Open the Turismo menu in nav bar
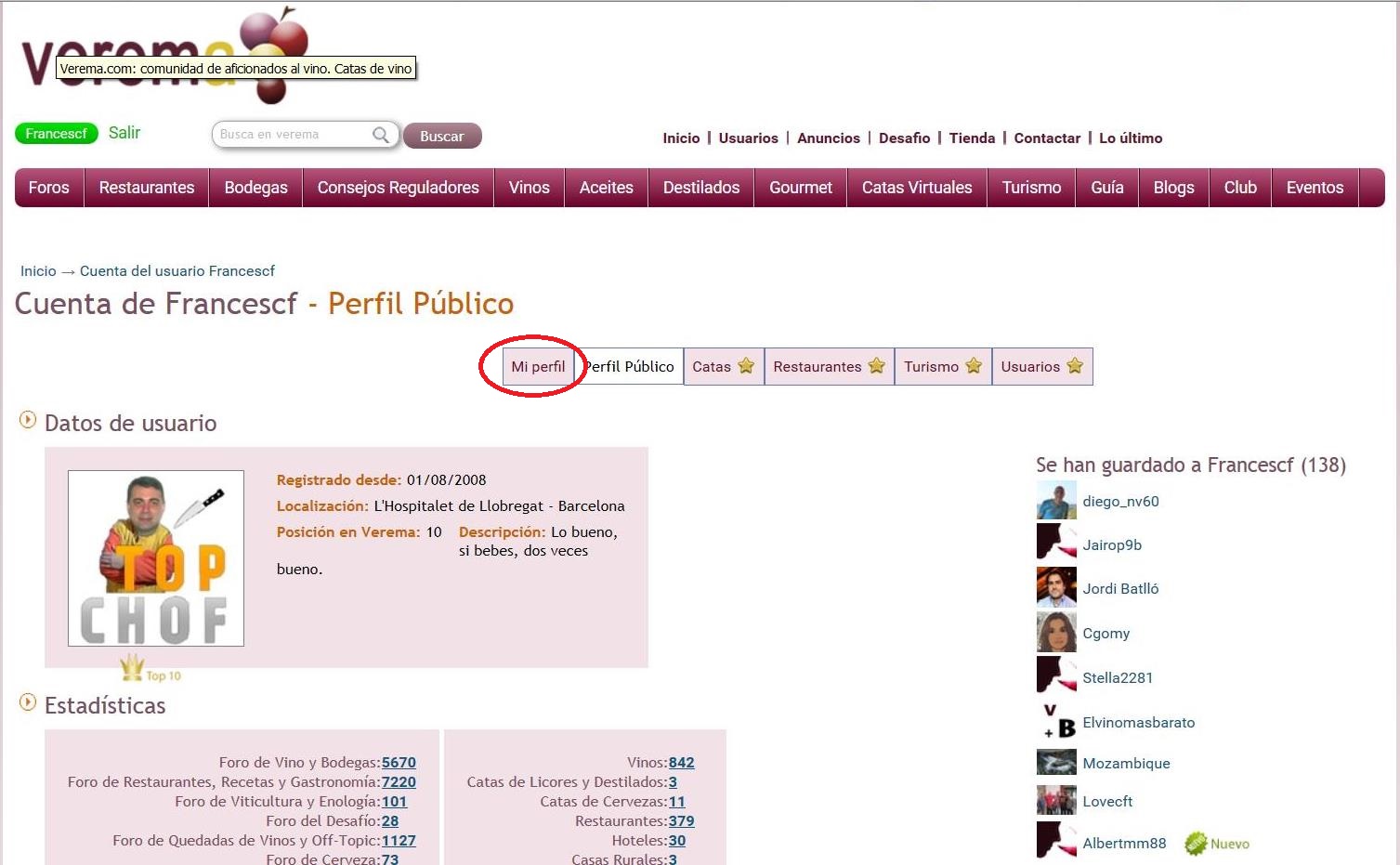The image size is (1400, 865). coord(1031,188)
